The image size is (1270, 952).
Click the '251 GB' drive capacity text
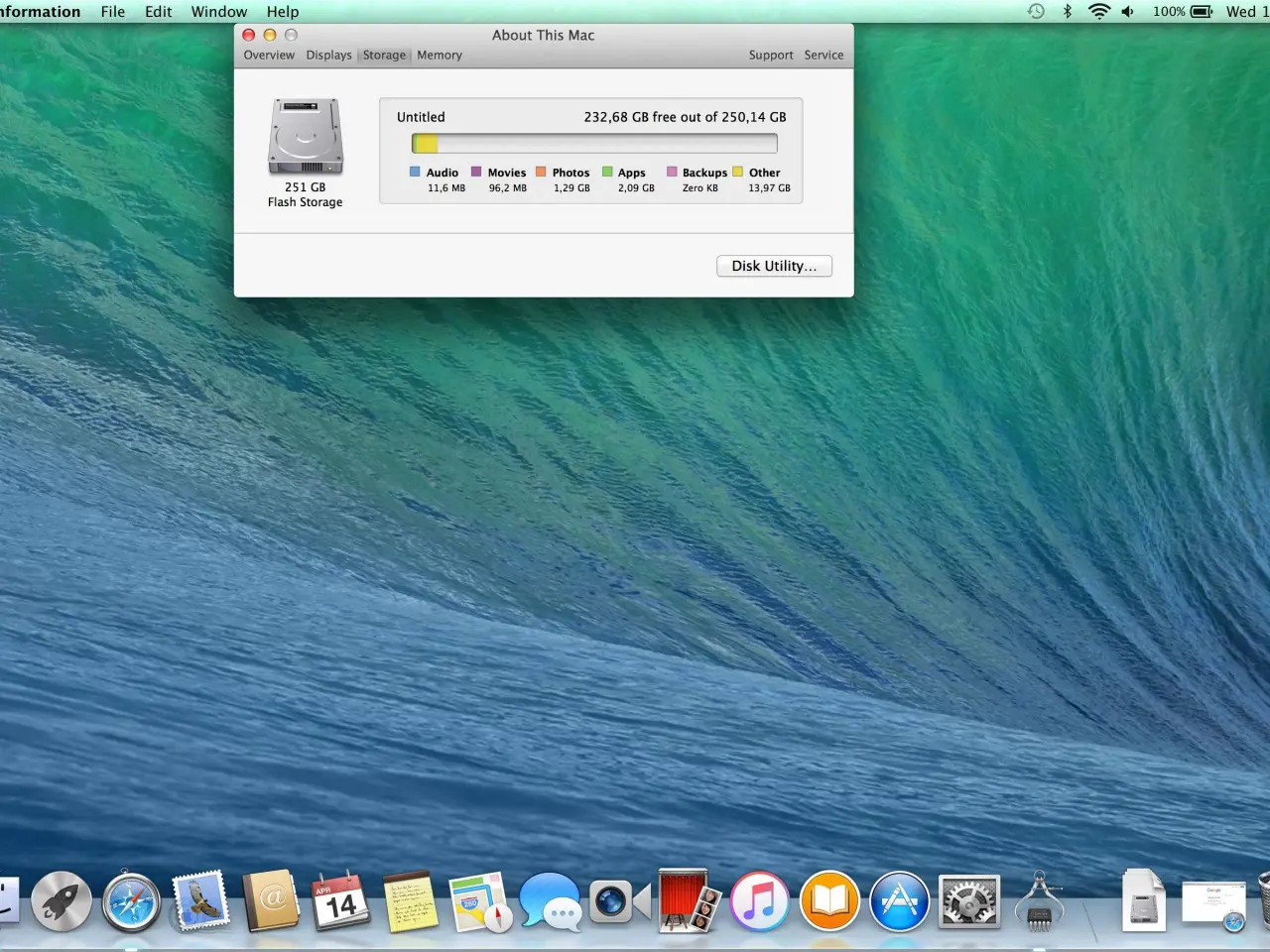point(305,186)
